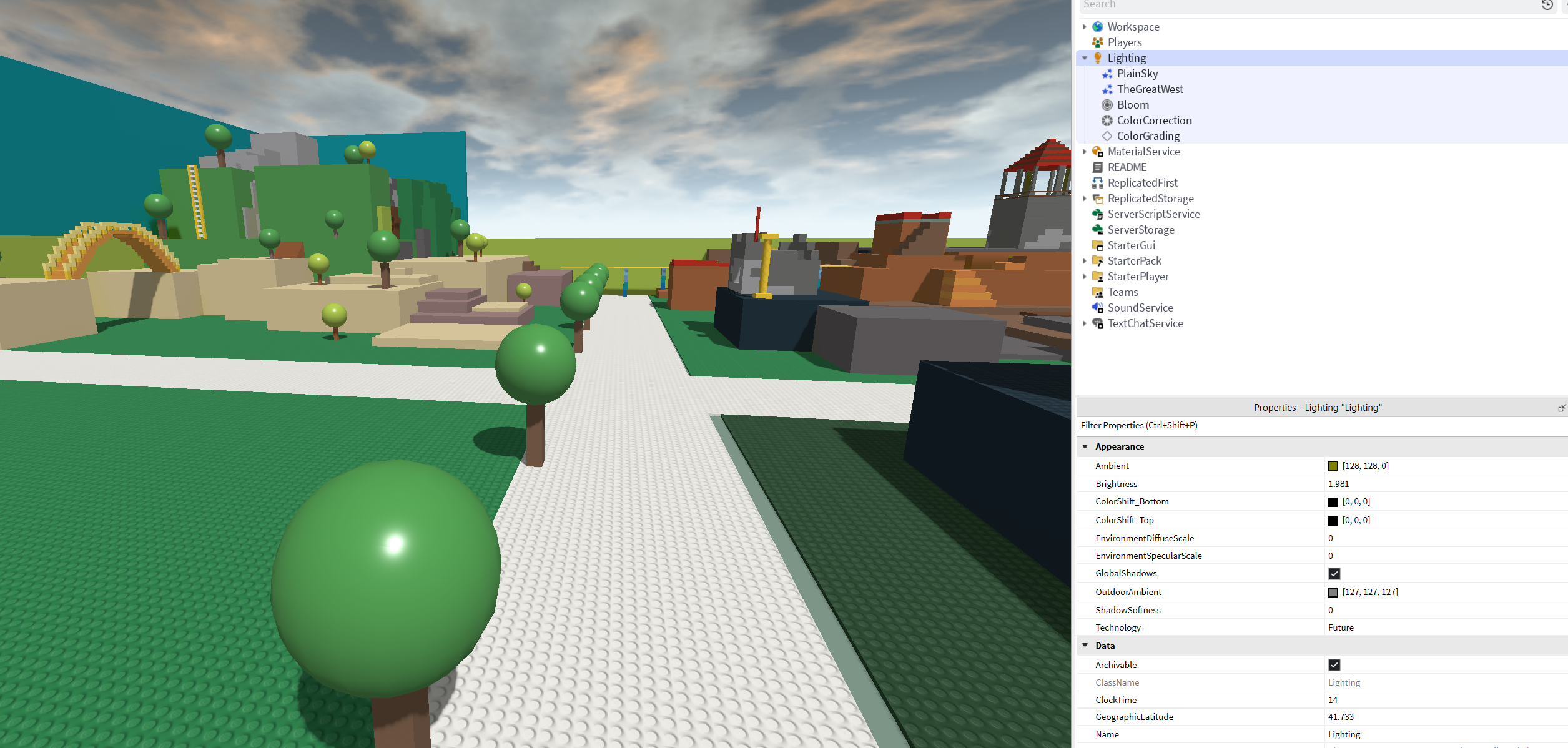The image size is (1568, 748).
Task: Open the Ambient color swatch
Action: click(x=1333, y=466)
